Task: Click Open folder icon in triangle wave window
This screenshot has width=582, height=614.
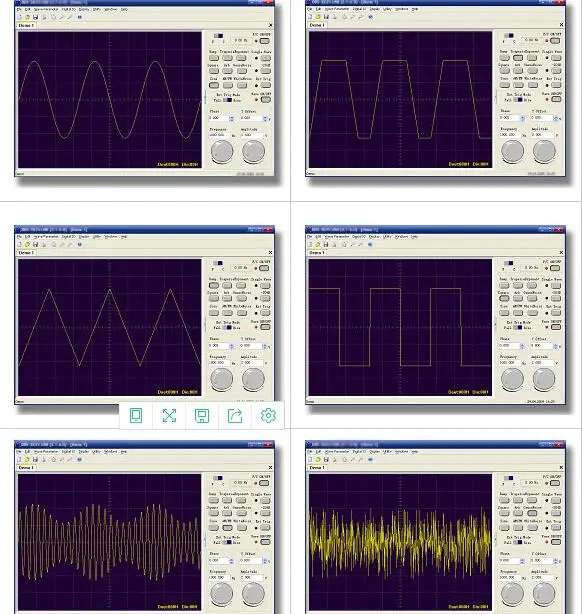Action: [x=27, y=244]
